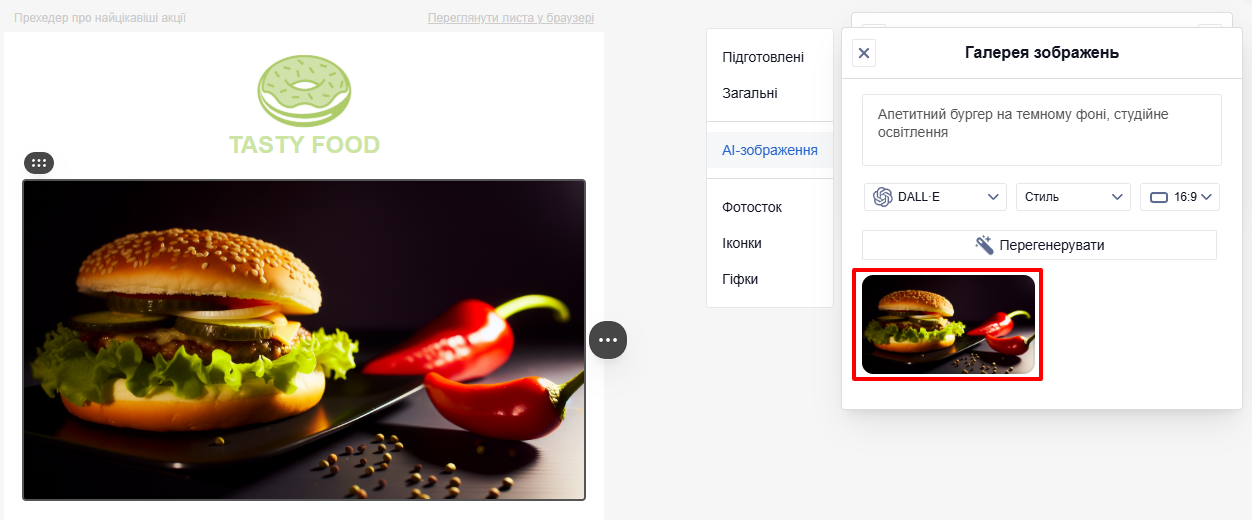The width and height of the screenshot is (1252, 520).
Task: Close the image gallery panel
Action: 864,53
